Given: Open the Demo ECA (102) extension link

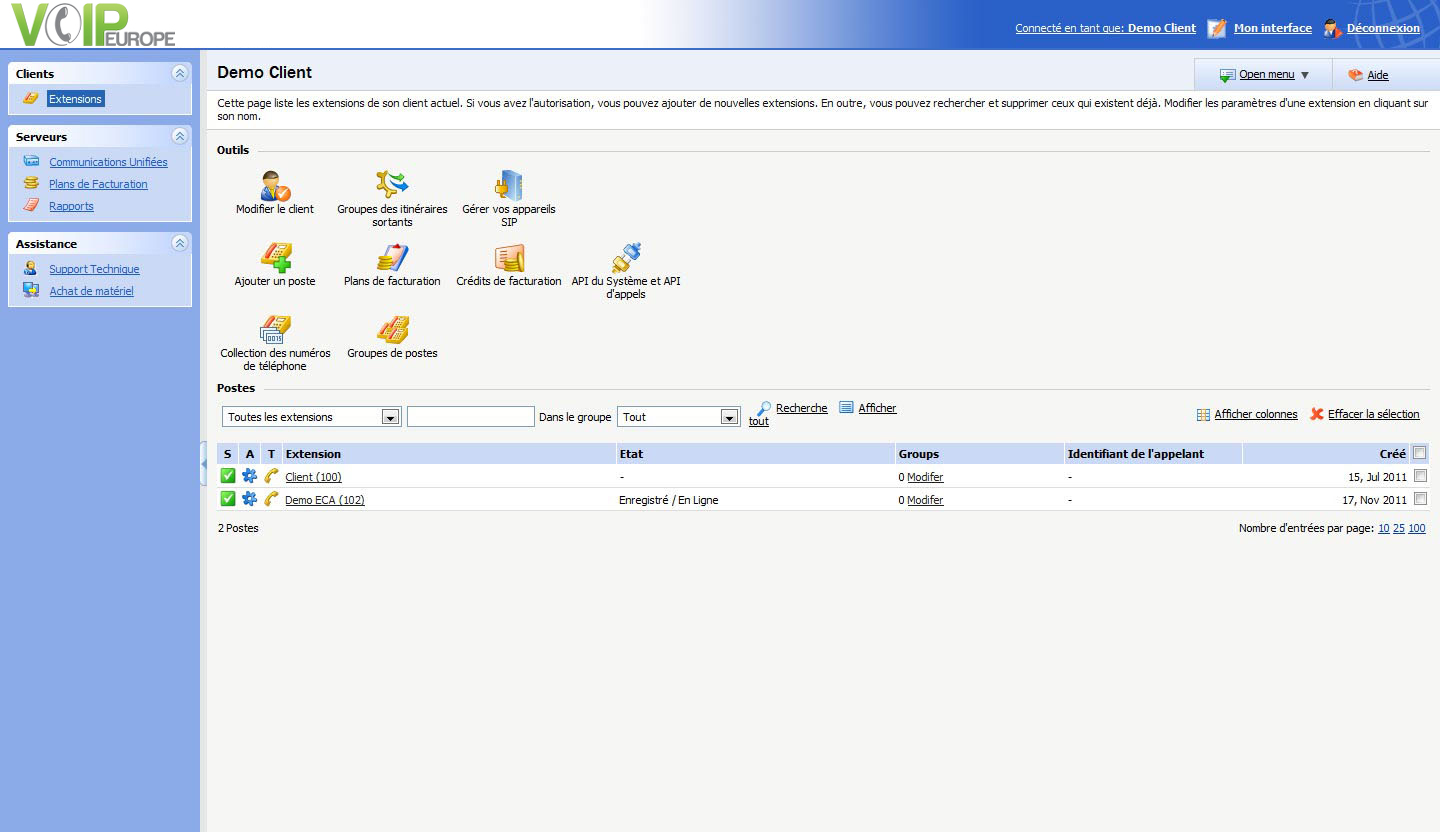Looking at the screenshot, I should coord(324,500).
